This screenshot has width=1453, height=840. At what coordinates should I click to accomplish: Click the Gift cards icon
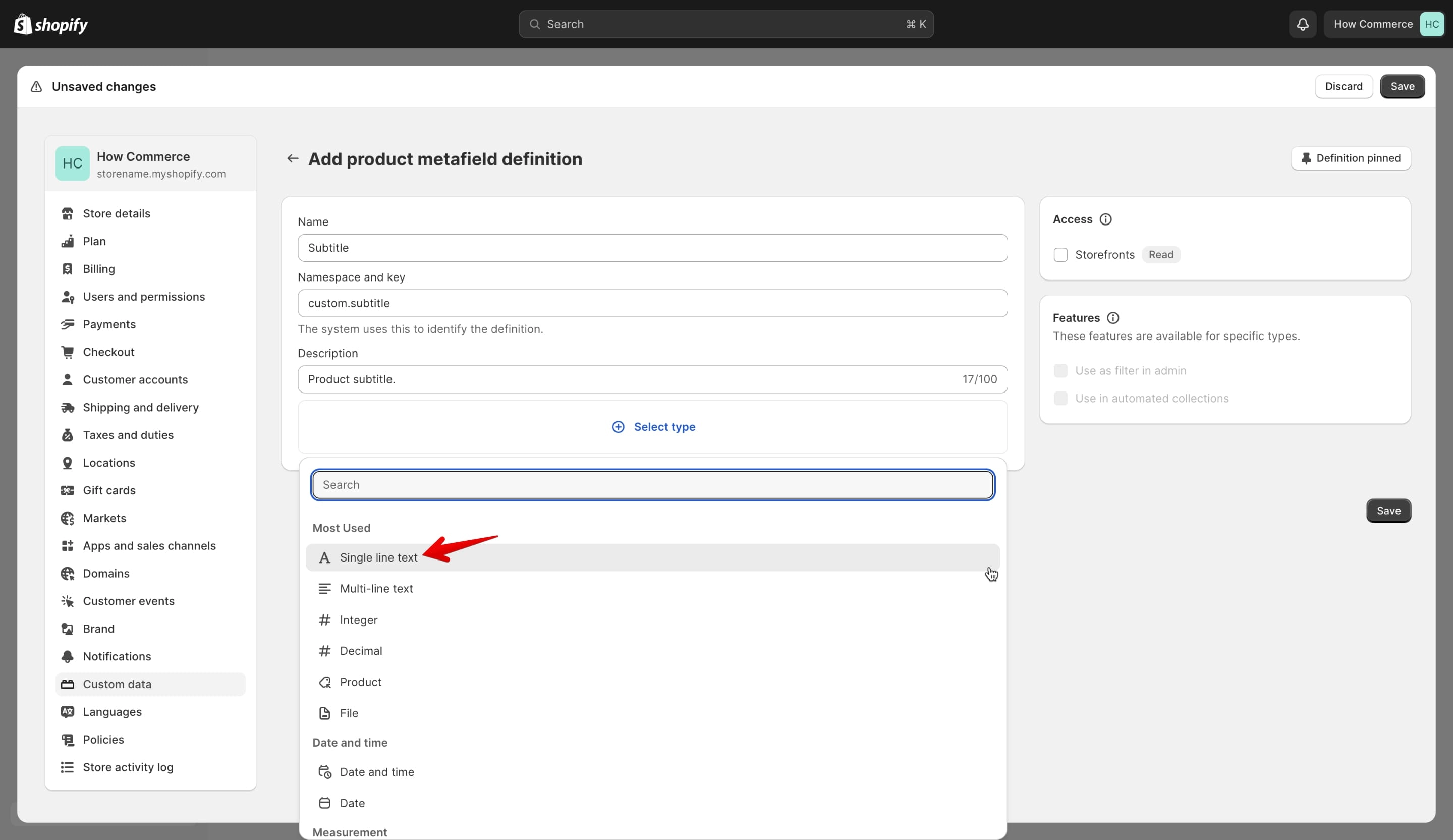68,490
